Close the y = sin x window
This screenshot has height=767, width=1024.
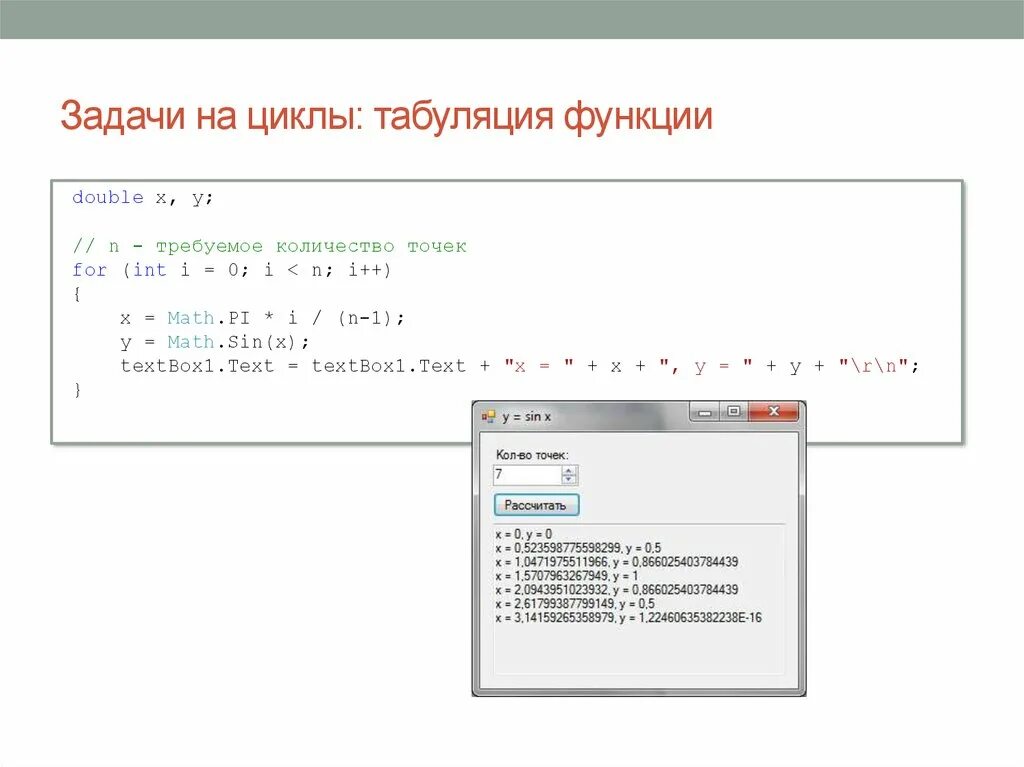click(x=773, y=411)
